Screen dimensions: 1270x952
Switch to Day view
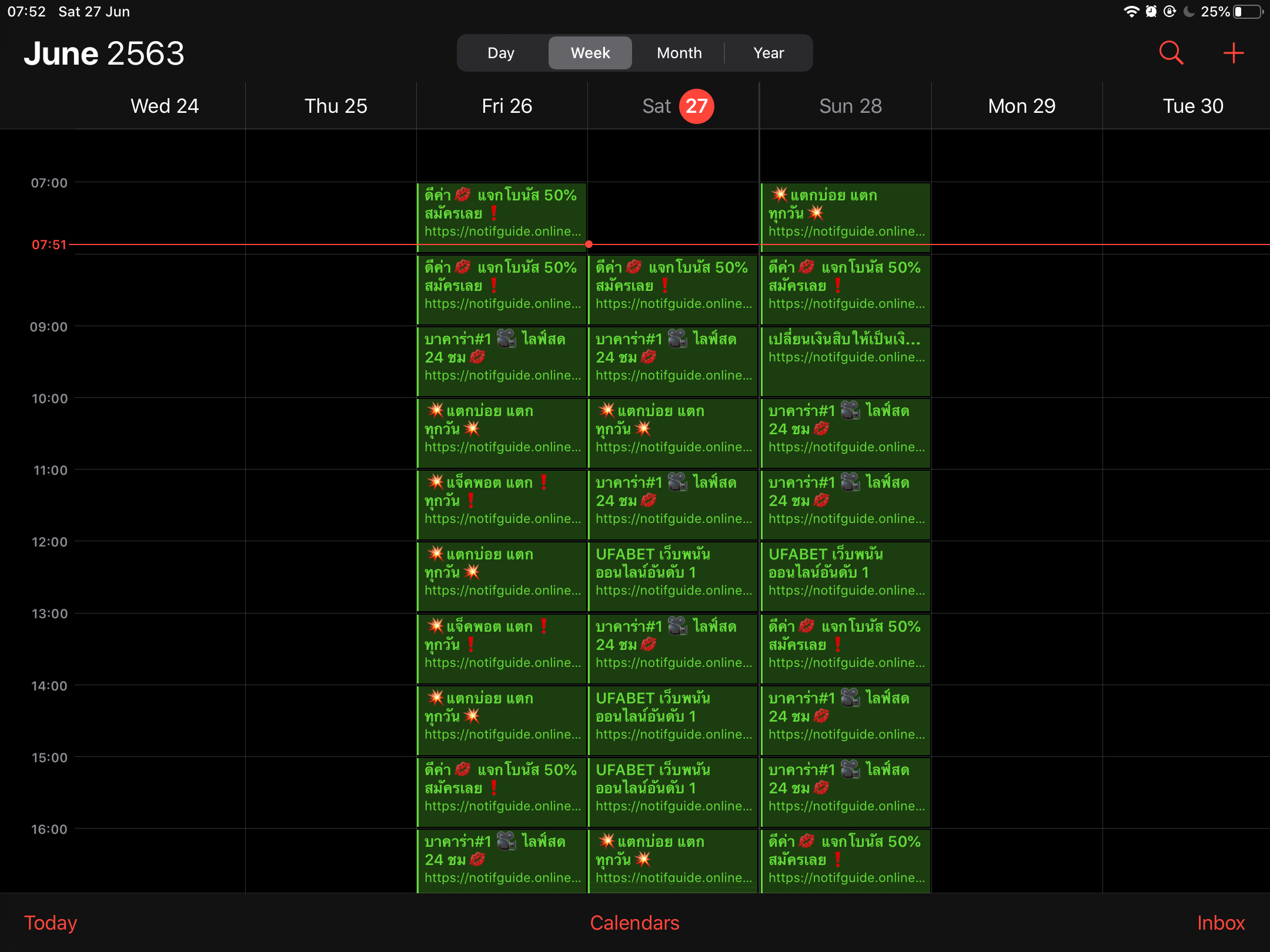pyautogui.click(x=501, y=53)
